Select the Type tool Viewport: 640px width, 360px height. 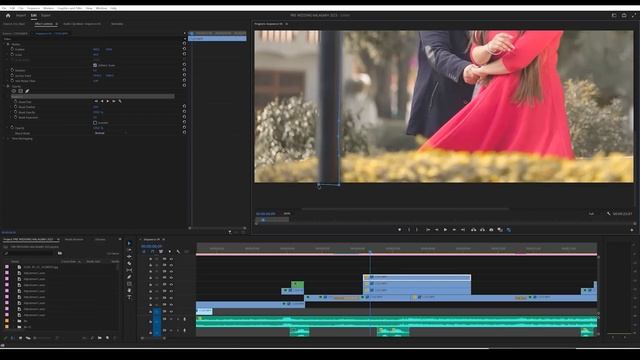pyautogui.click(x=129, y=298)
